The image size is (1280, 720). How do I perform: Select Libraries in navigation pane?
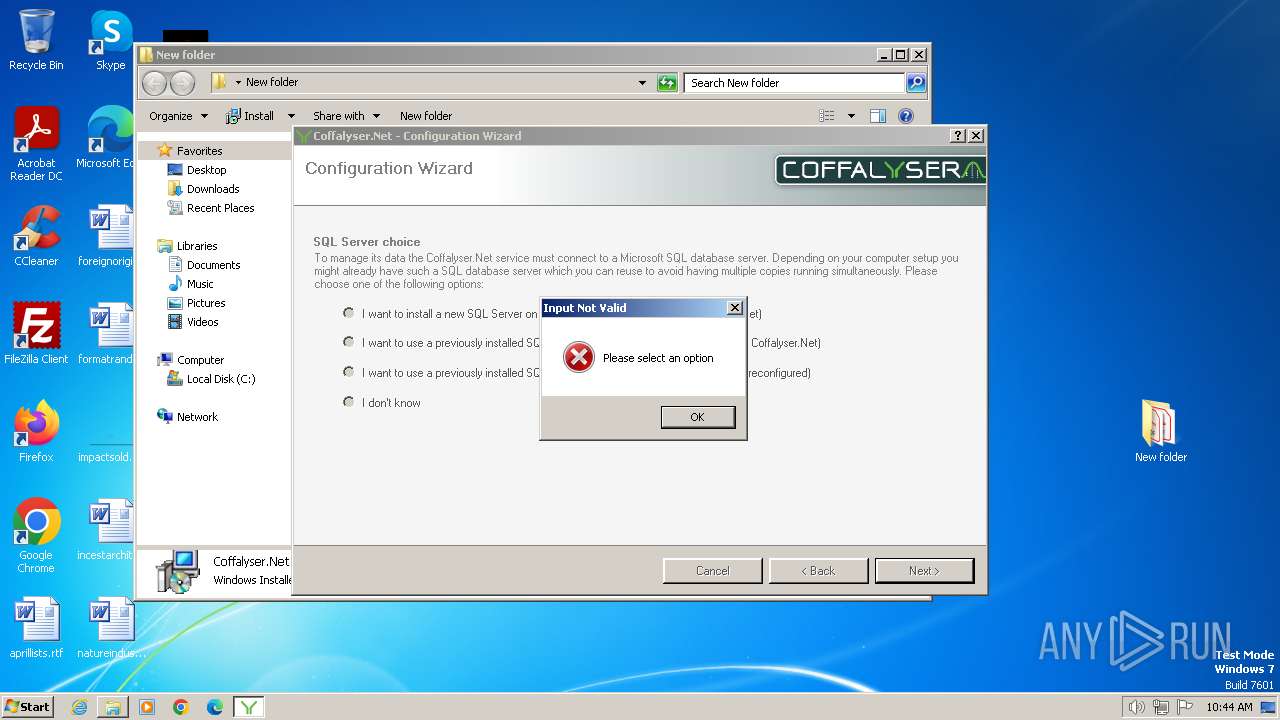(x=197, y=246)
